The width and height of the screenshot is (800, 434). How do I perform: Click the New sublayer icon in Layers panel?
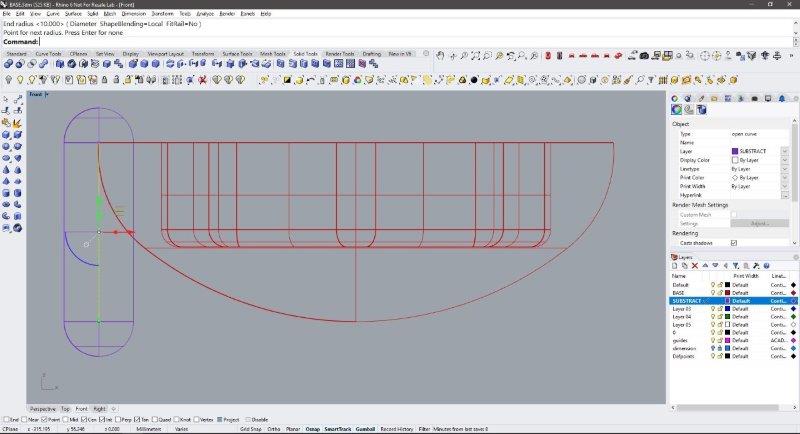[685, 266]
